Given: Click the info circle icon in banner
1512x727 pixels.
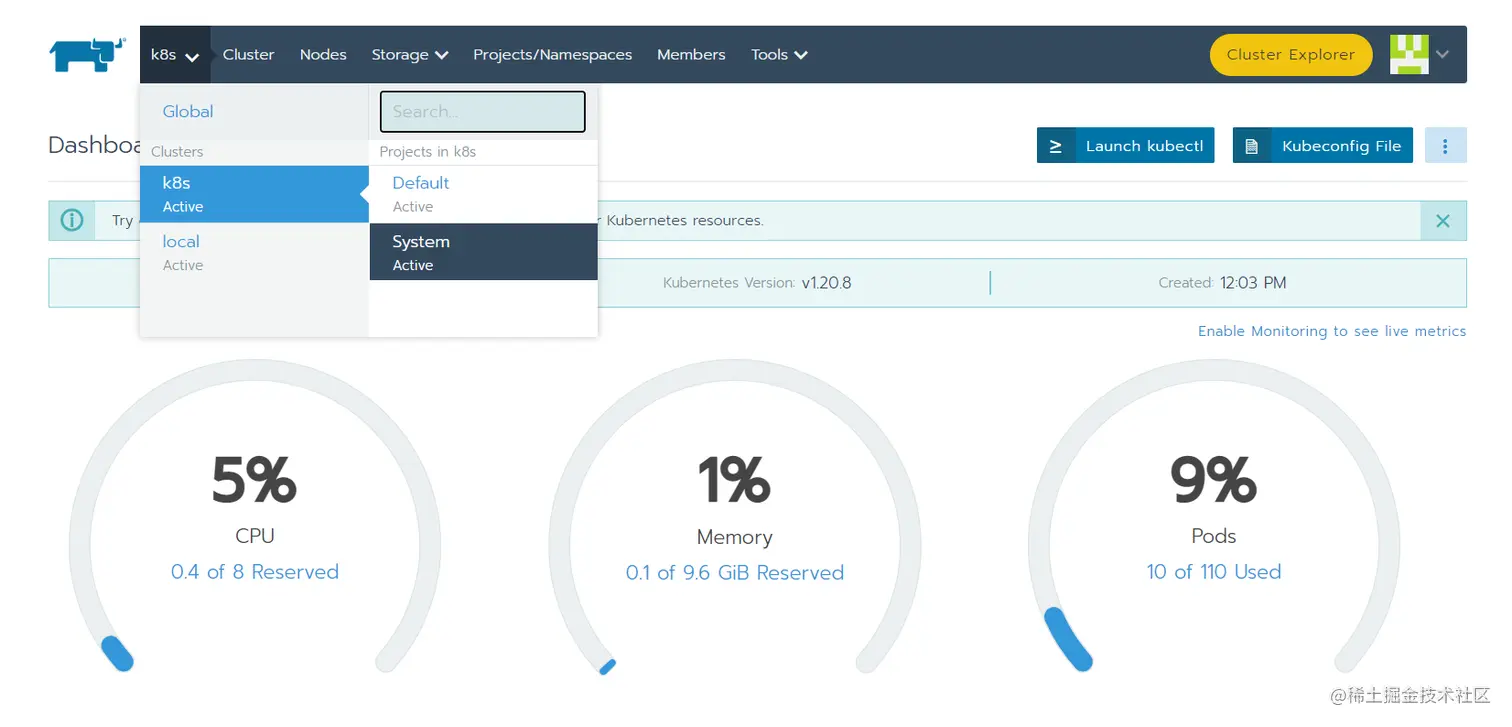Looking at the screenshot, I should click(x=72, y=221).
